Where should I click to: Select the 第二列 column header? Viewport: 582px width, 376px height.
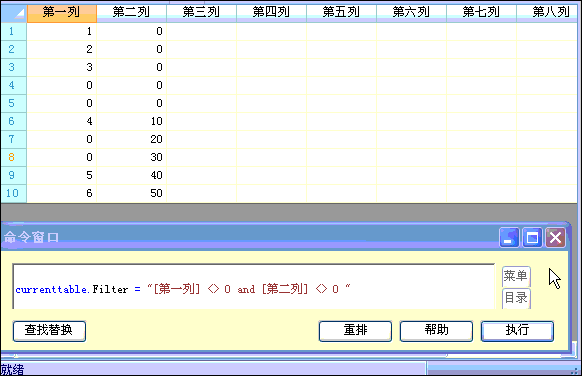tap(132, 13)
